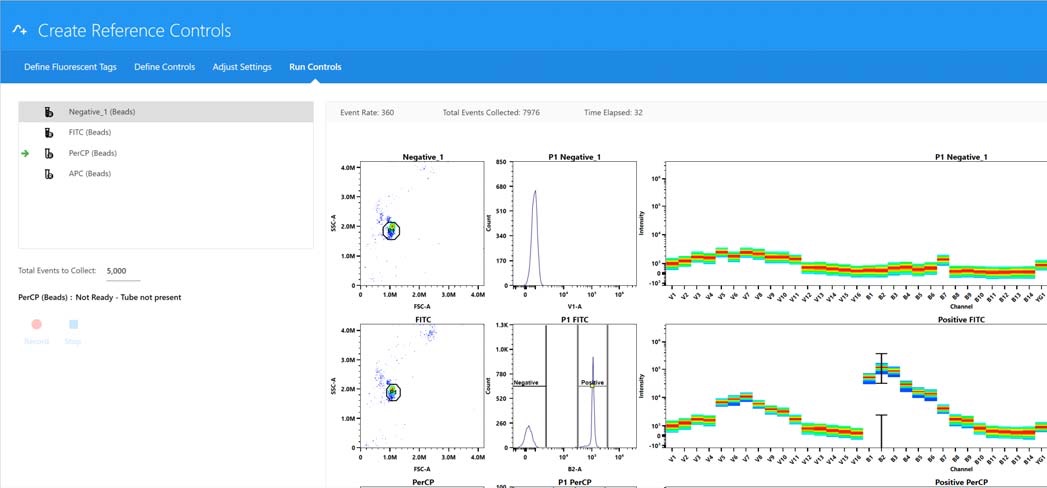Select the Negative_1 (Beads) tube icon
This screenshot has height=488, width=1047.
coord(48,111)
